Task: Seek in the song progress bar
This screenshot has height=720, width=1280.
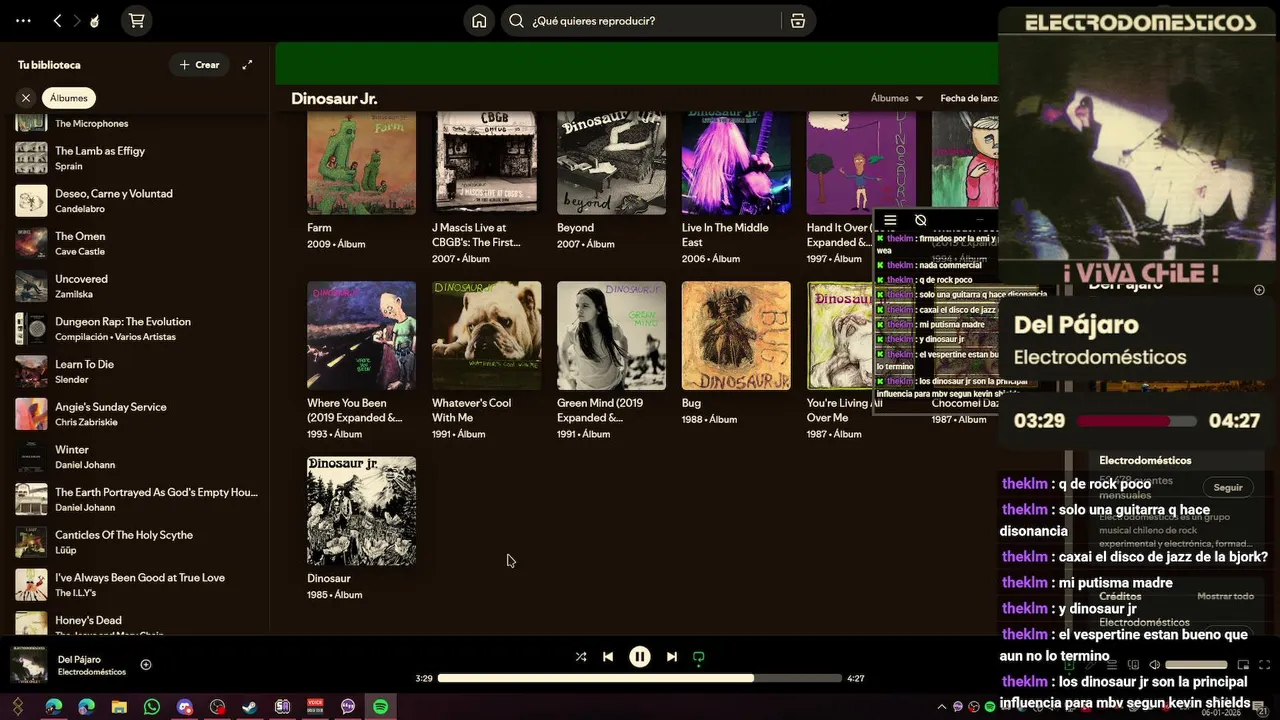Action: pyautogui.click(x=640, y=678)
